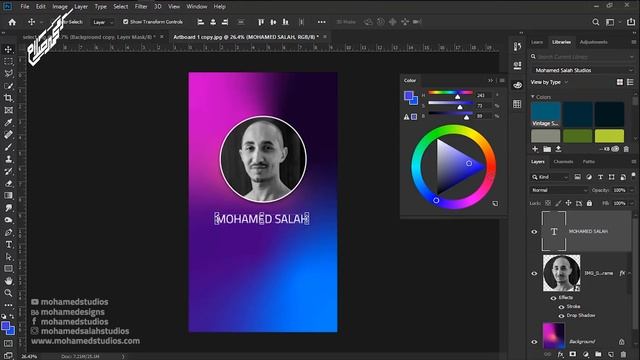Screen dimensions: 640x360
Task: Switch to the Channels tab
Action: [x=563, y=162]
